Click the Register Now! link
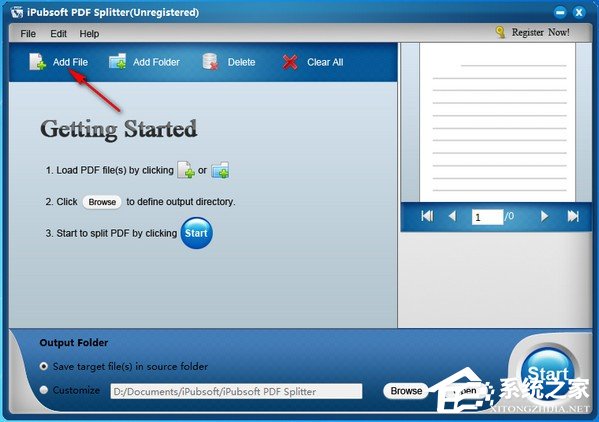This screenshot has width=599, height=422. pyautogui.click(x=541, y=32)
